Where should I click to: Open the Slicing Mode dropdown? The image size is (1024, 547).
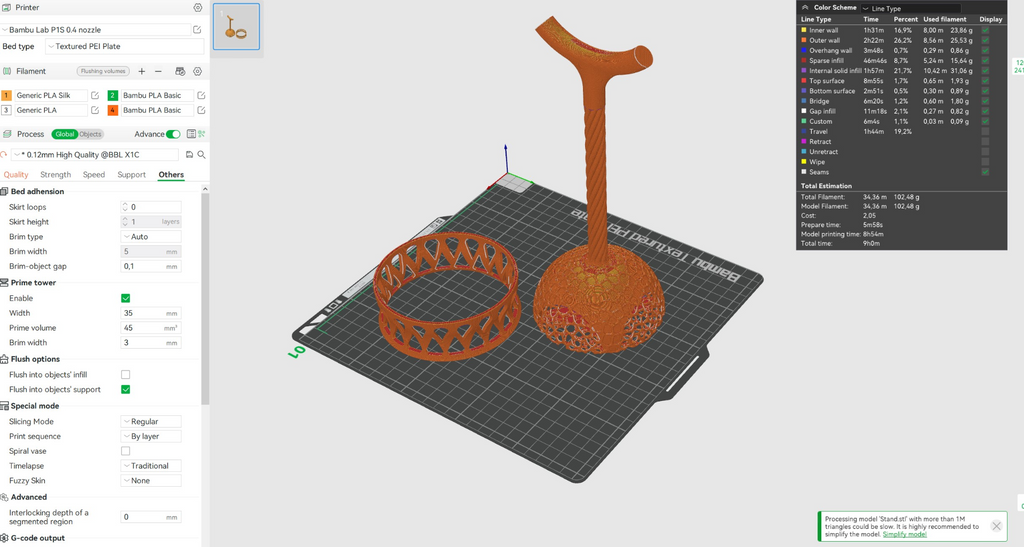point(151,422)
